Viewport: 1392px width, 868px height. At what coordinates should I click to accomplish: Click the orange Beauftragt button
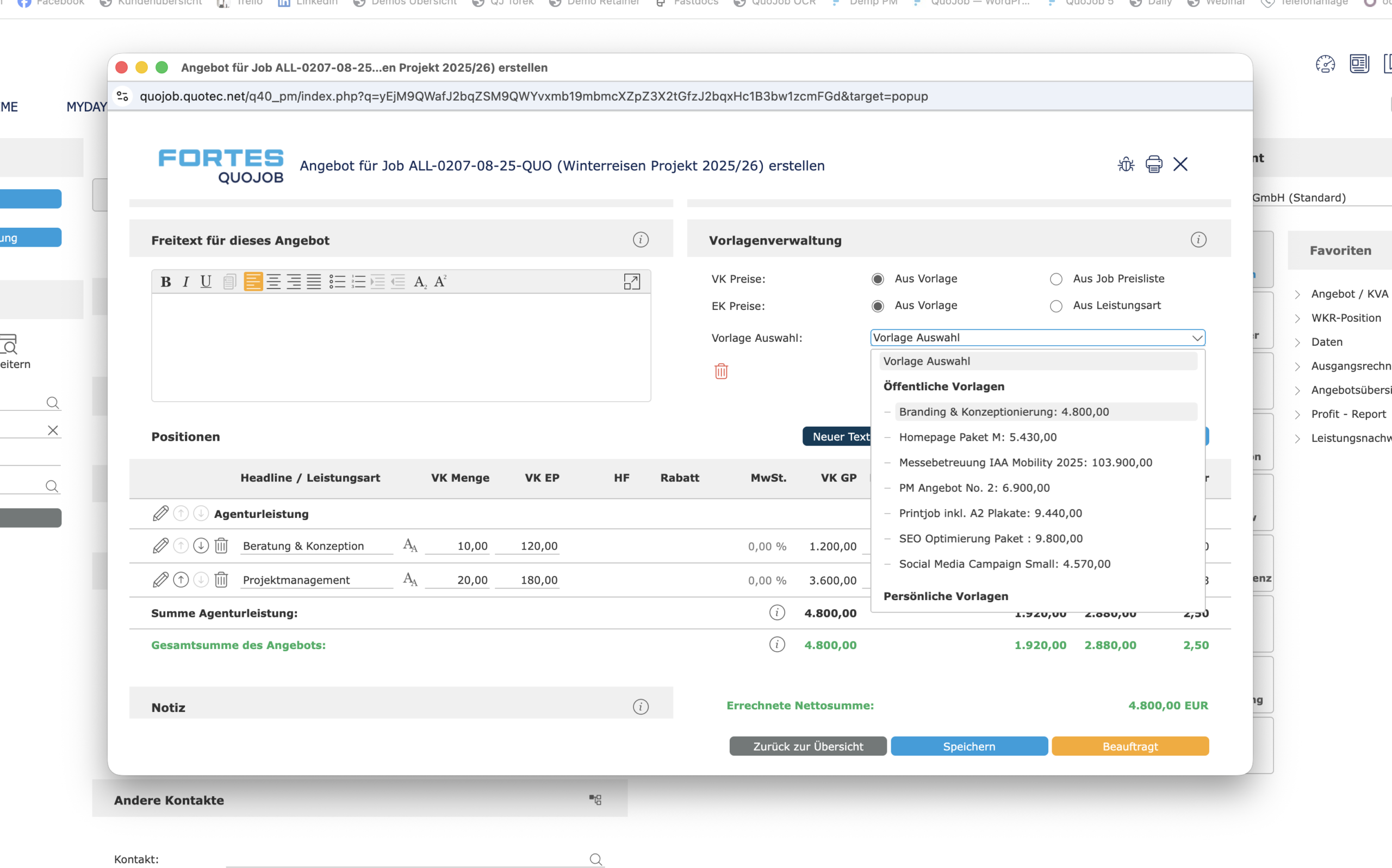click(1129, 746)
